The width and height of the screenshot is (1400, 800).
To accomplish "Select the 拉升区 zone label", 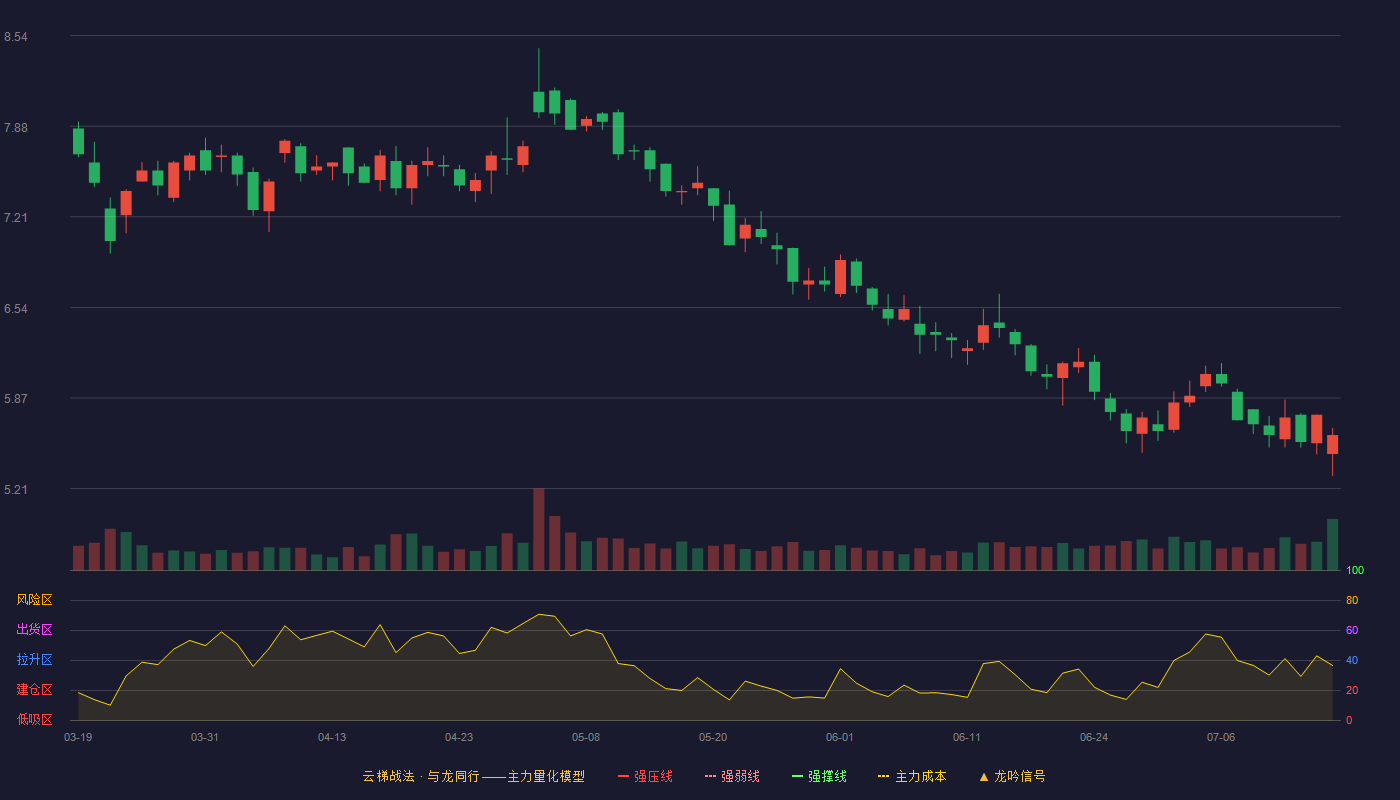I will [34, 660].
